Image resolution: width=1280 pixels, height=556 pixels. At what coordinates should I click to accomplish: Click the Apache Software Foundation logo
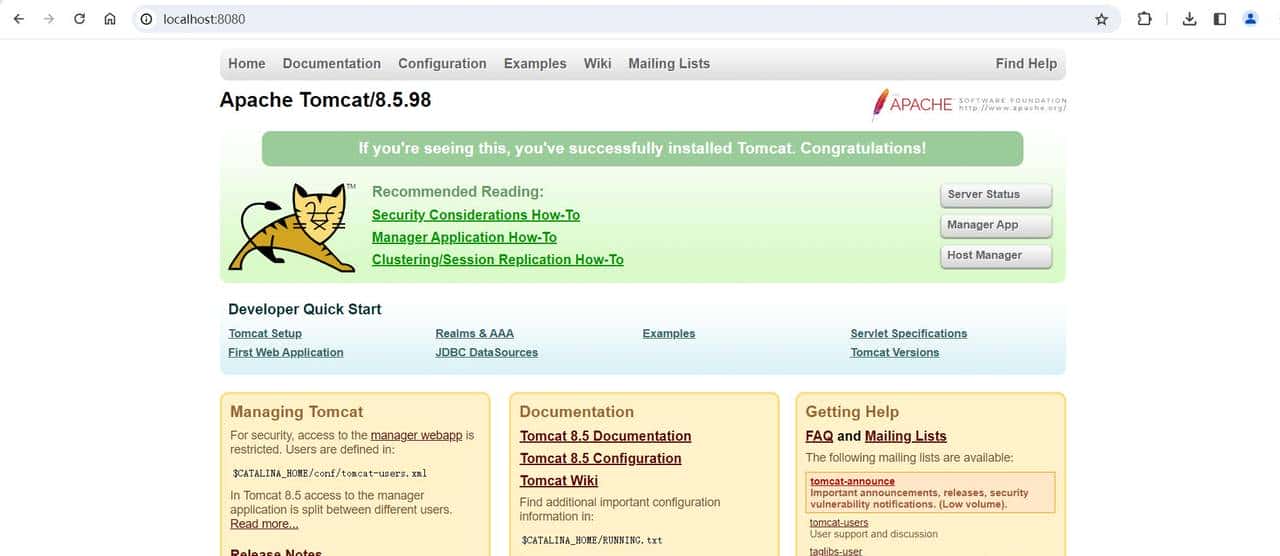968,104
